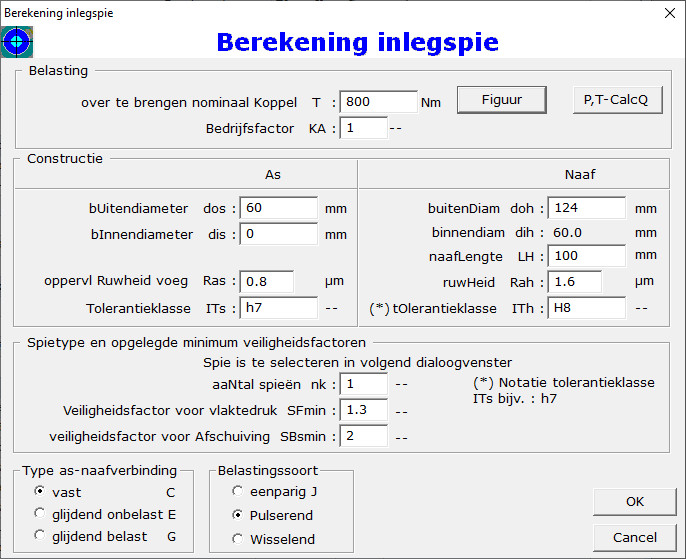This screenshot has width=686, height=559.
Task: Open the Figuur button
Action: point(502,100)
